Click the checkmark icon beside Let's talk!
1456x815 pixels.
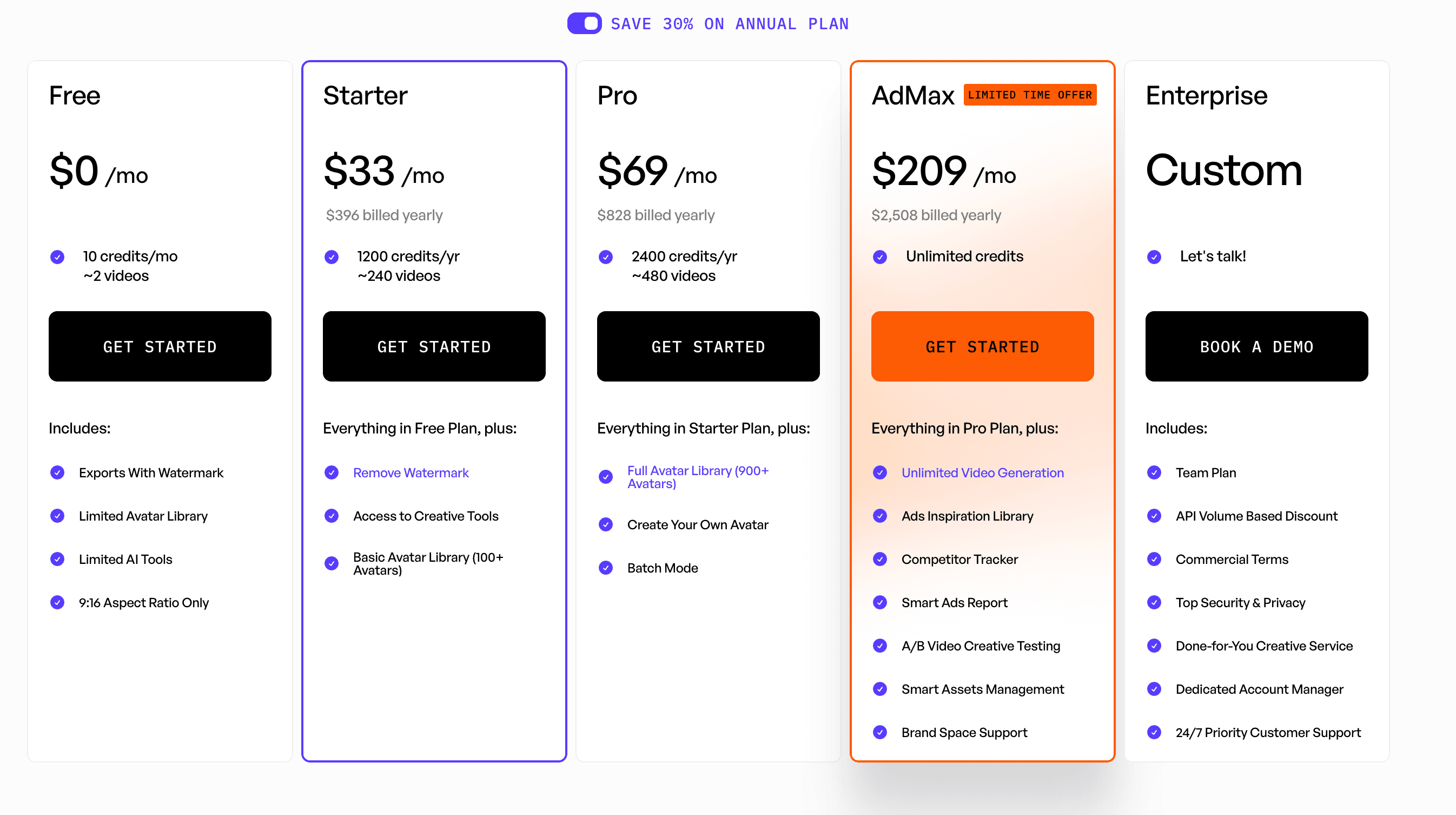1154,257
